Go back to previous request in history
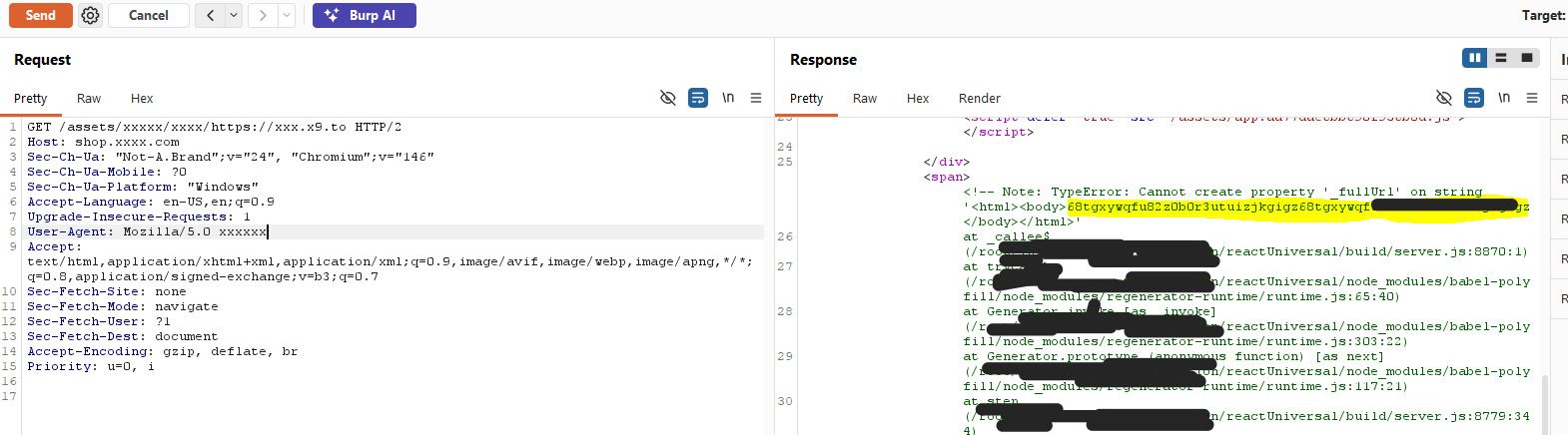The width and height of the screenshot is (1568, 435). pos(210,15)
